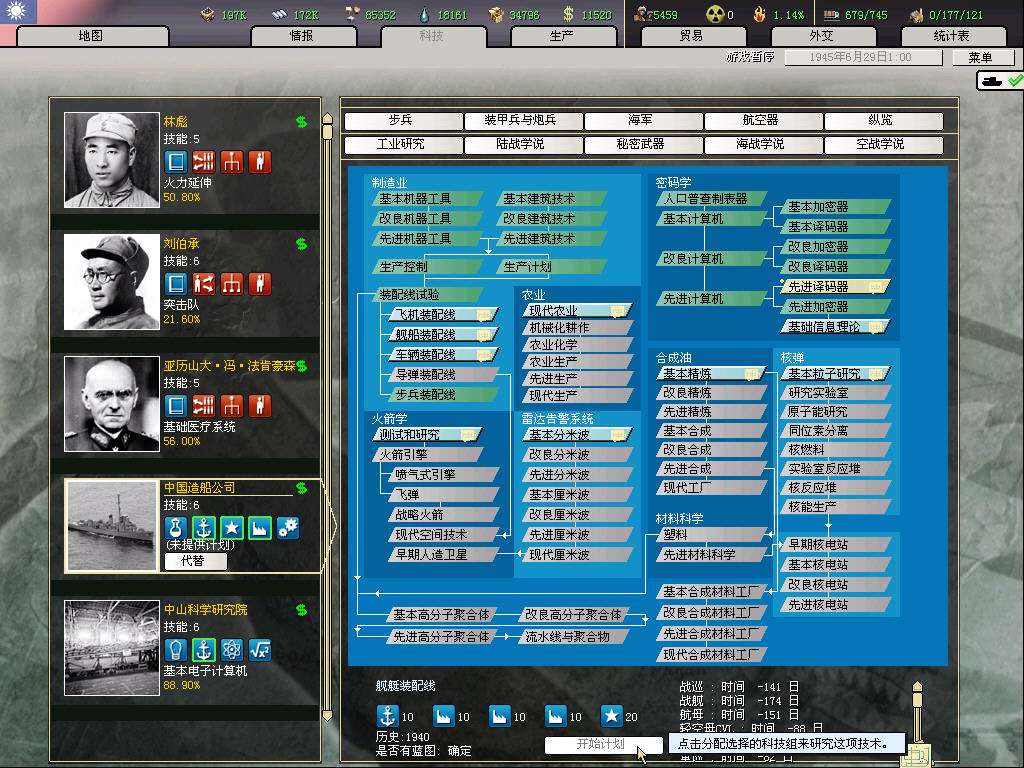The width and height of the screenshot is (1024, 768).
Task: Click the gear icon for 中国造船公司
Action: (x=288, y=527)
